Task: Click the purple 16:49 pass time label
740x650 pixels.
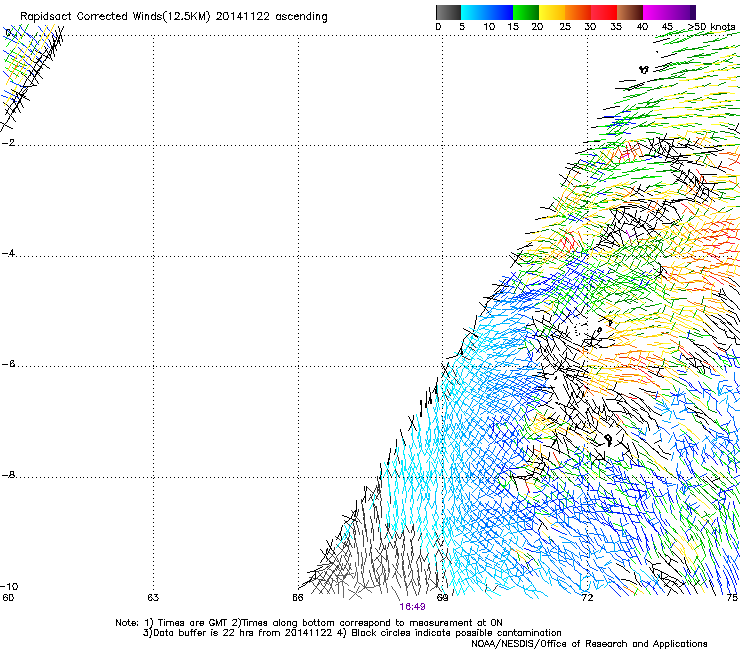Action: point(412,607)
